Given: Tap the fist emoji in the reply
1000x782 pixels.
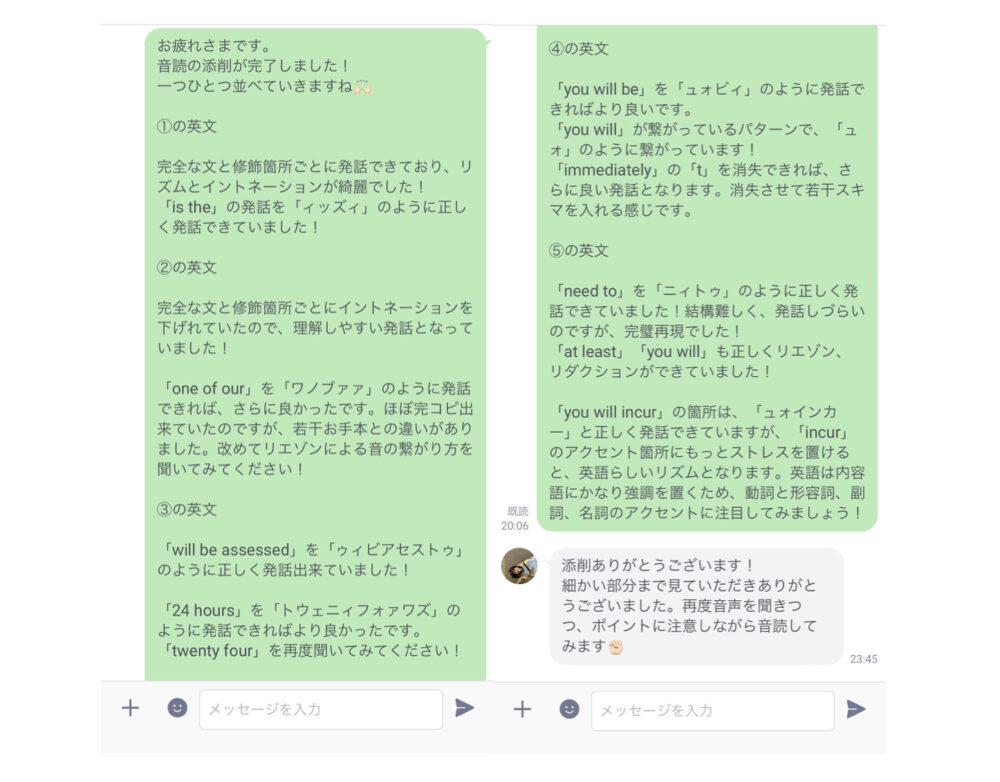Looking at the screenshot, I should click(x=615, y=647).
